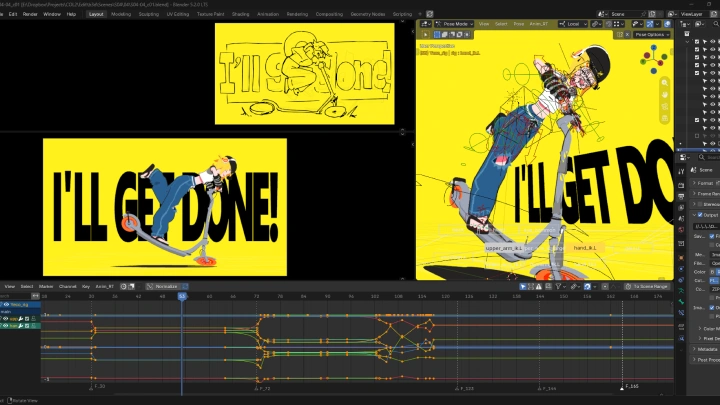Image resolution: width=720 pixels, height=405 pixels.
Task: Toggle the graph auto snap icon
Action: (x=587, y=287)
